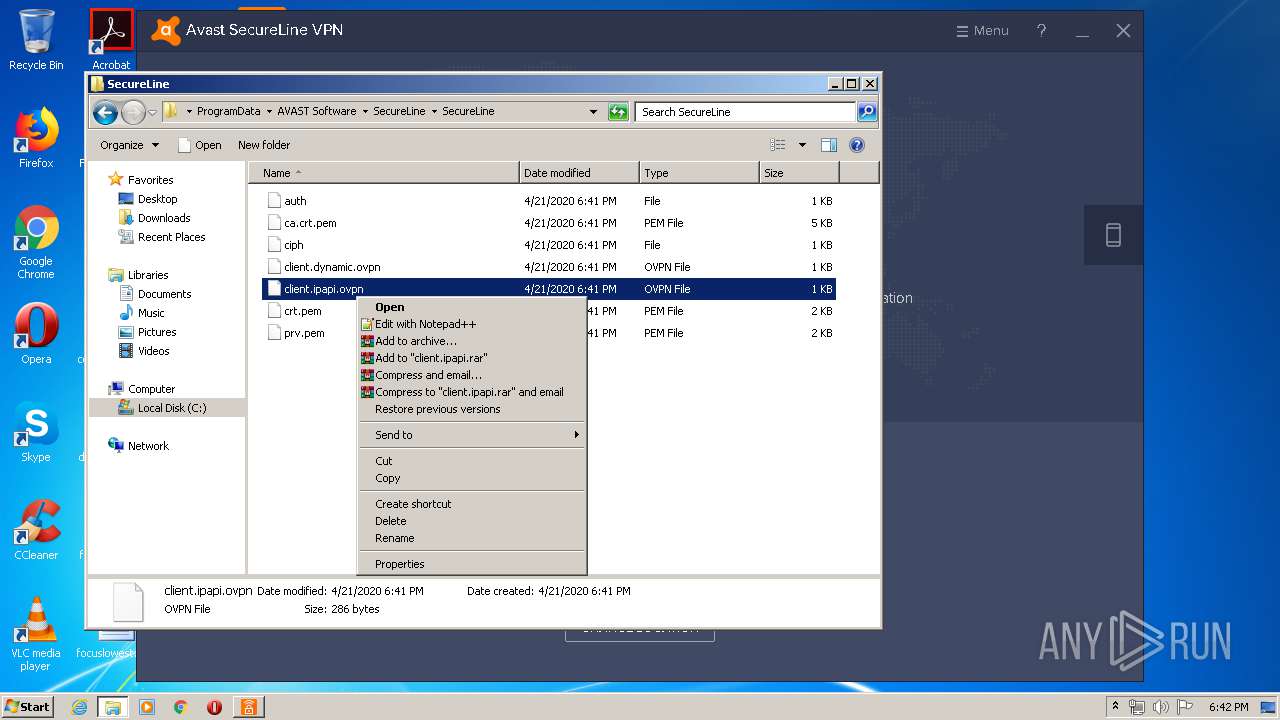Open Network in navigation pane
The image size is (1280, 720).
(148, 446)
